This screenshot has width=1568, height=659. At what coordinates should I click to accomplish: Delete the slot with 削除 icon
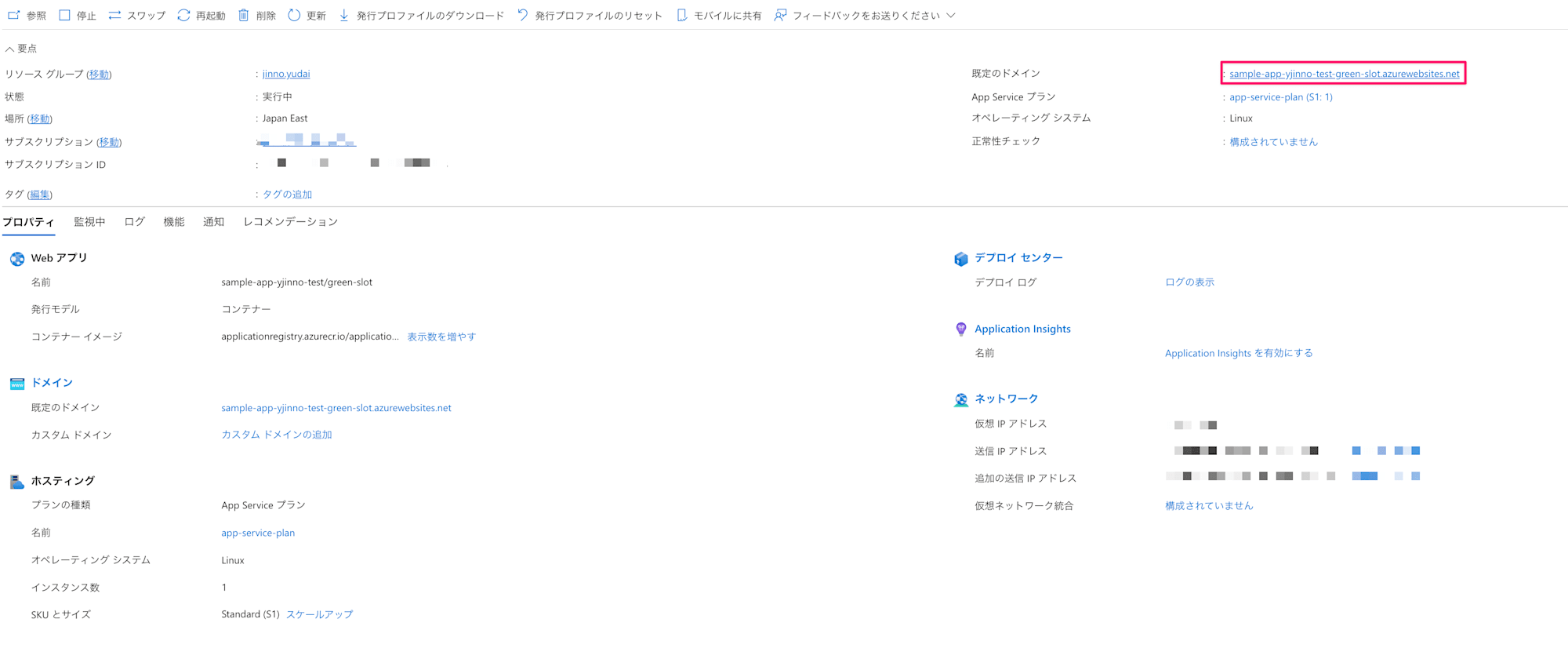[x=244, y=15]
